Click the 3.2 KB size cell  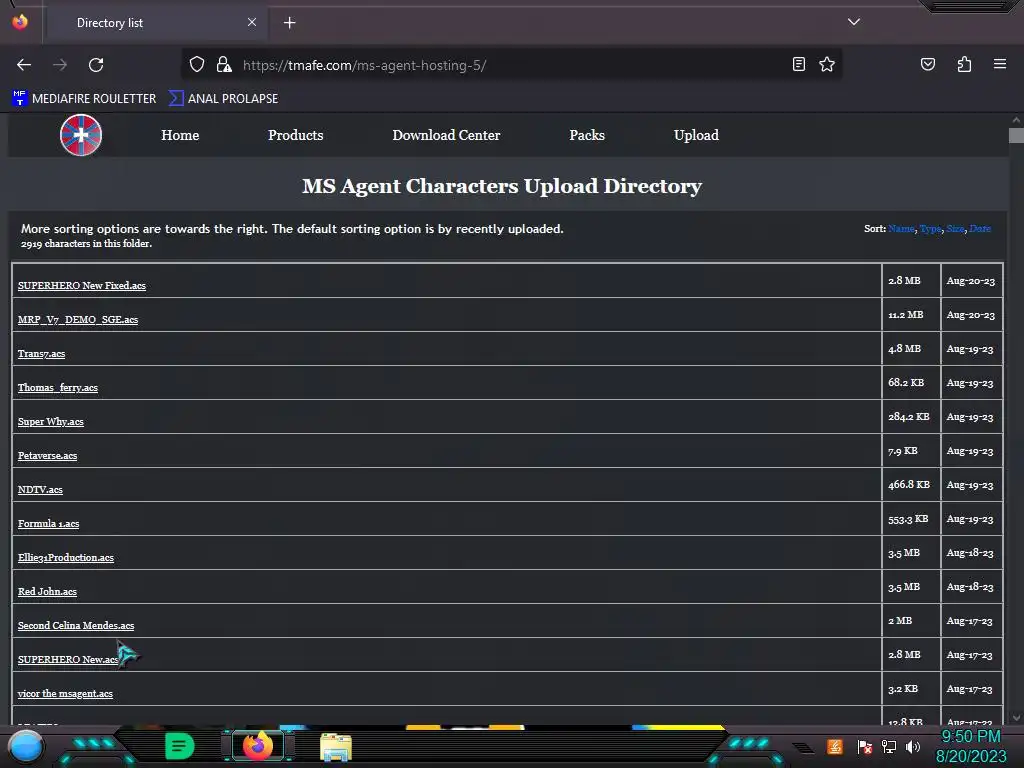coord(911,688)
